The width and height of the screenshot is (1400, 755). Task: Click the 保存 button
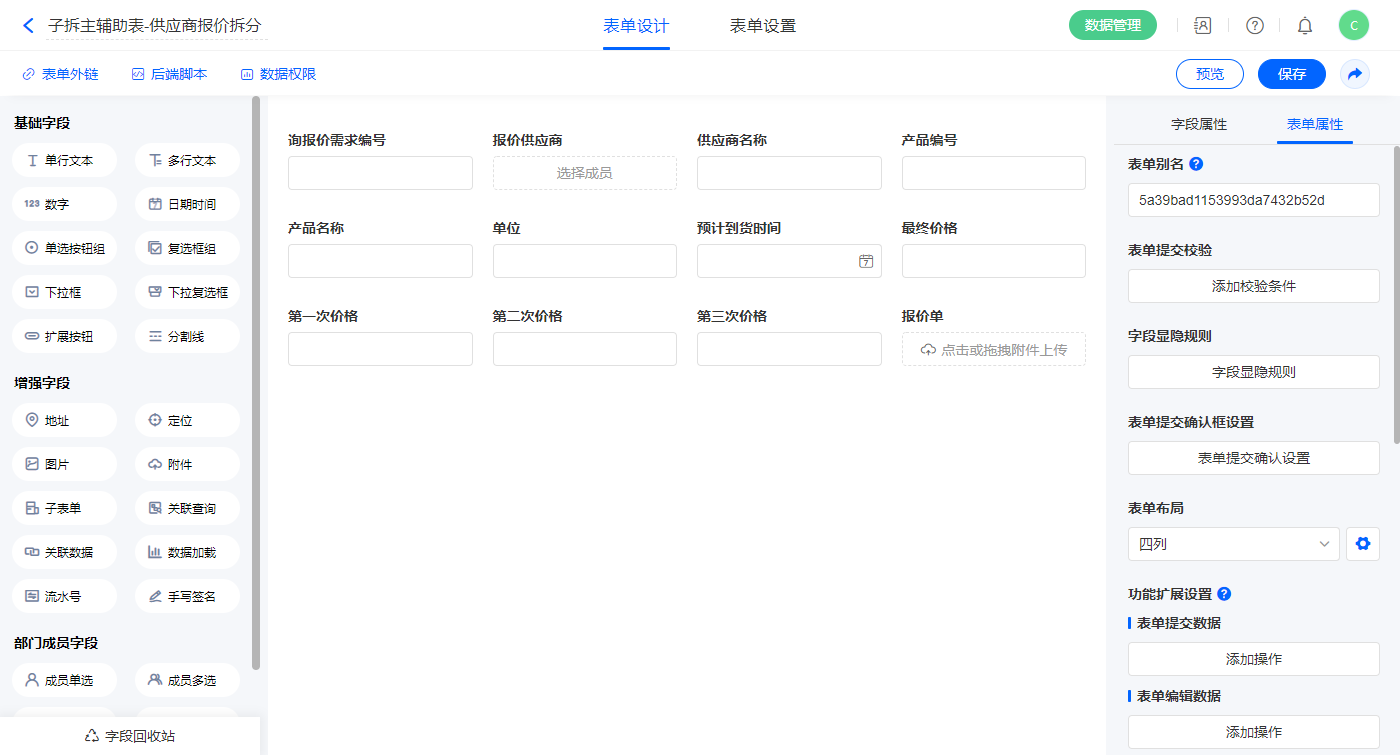[x=1291, y=74]
